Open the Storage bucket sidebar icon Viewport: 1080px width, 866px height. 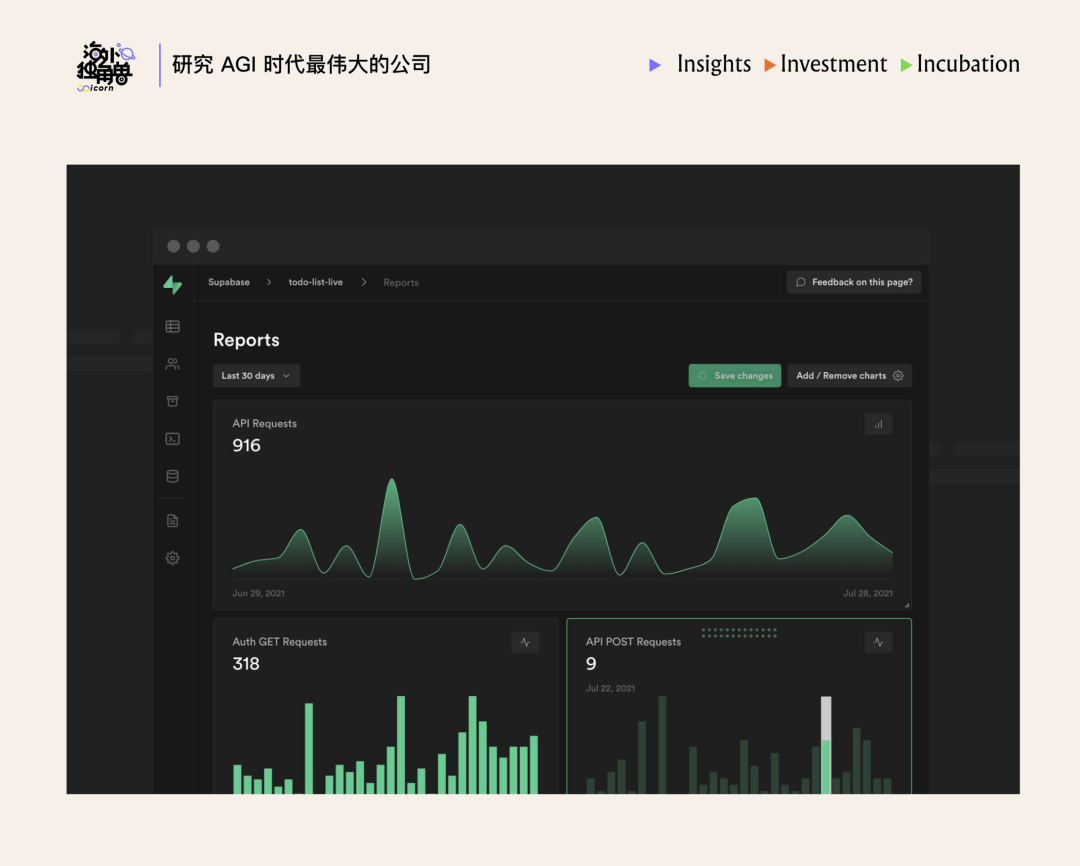[173, 401]
